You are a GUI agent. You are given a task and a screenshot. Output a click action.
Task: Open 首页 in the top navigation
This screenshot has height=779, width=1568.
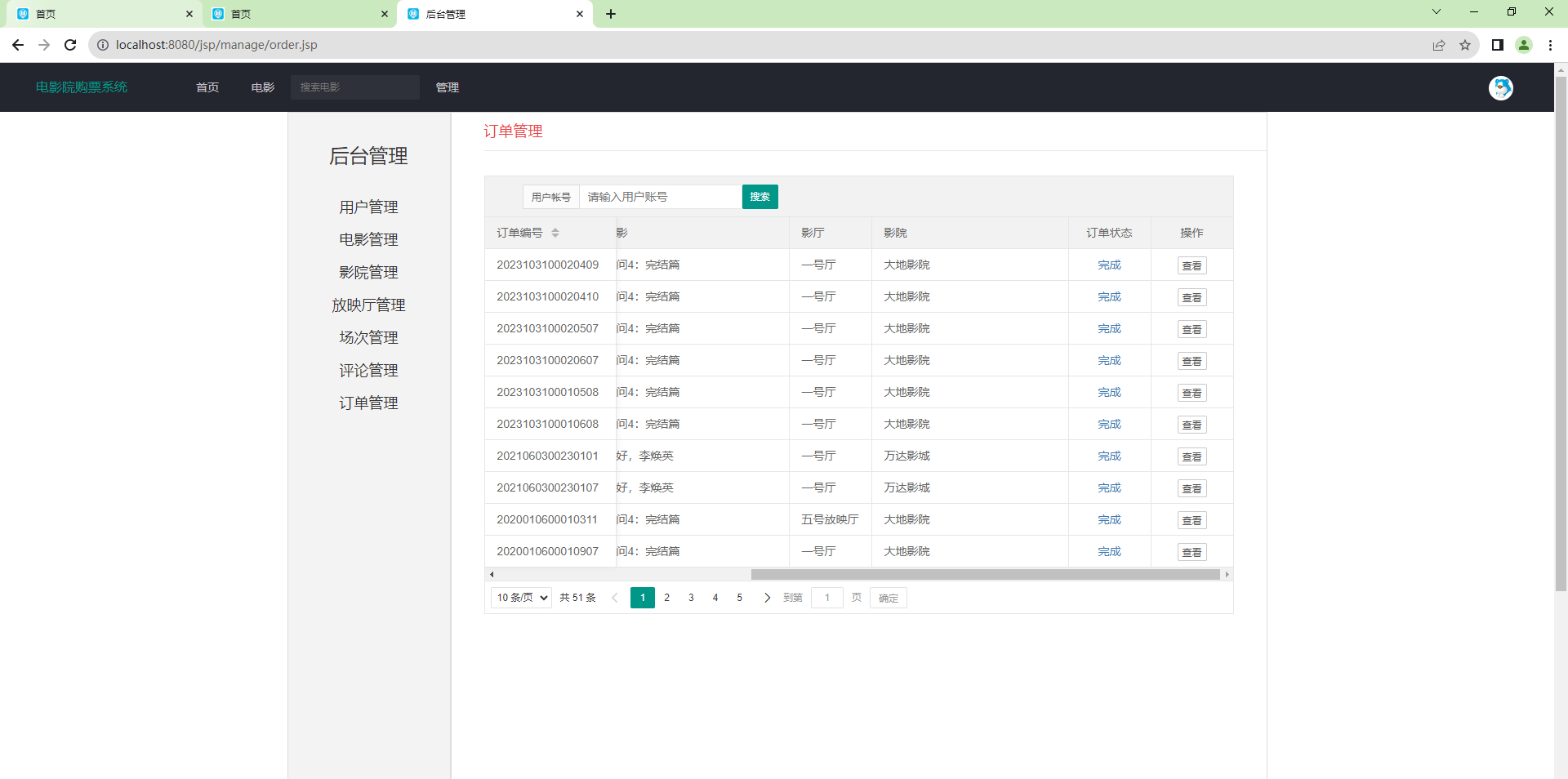(207, 87)
